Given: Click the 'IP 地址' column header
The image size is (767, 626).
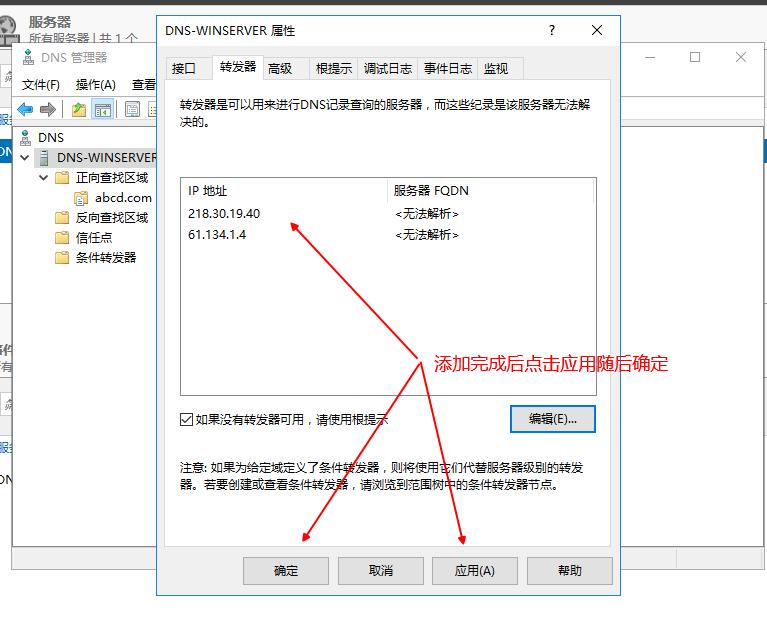Looking at the screenshot, I should [x=284, y=191].
